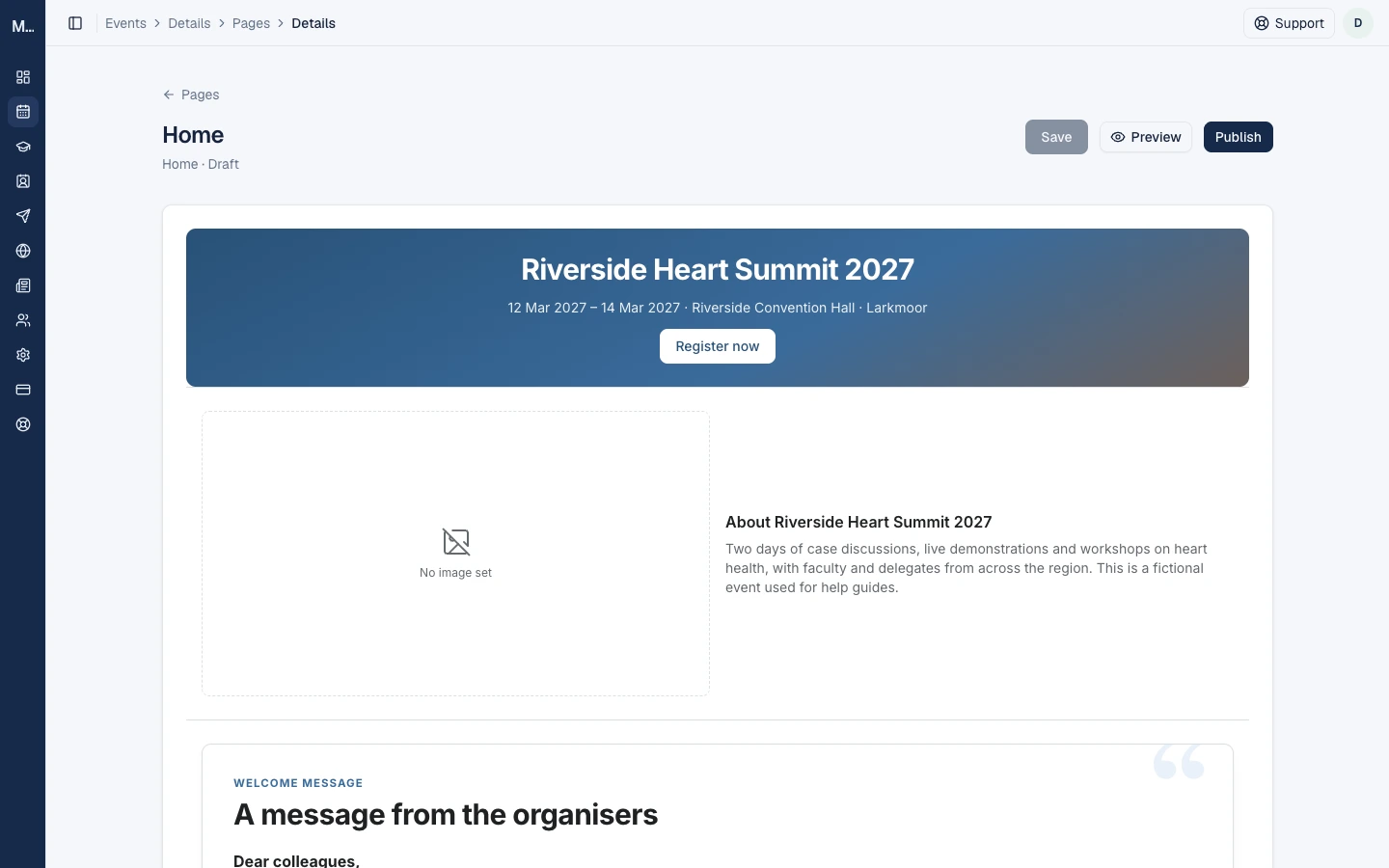The height and width of the screenshot is (868, 1389).
Task: Go to Events in the breadcrumb
Action: coord(125,23)
